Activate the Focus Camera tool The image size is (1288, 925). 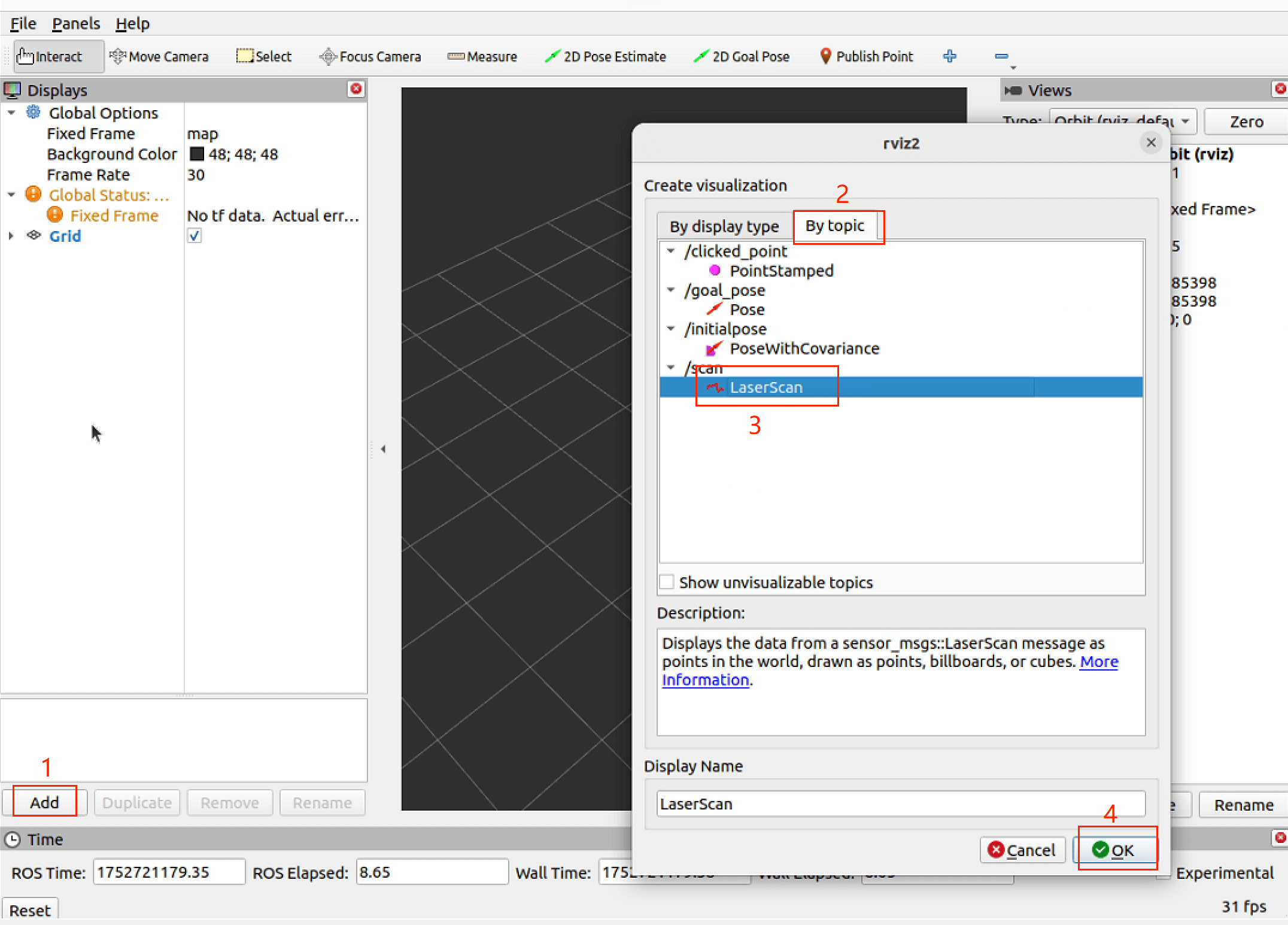tap(370, 56)
